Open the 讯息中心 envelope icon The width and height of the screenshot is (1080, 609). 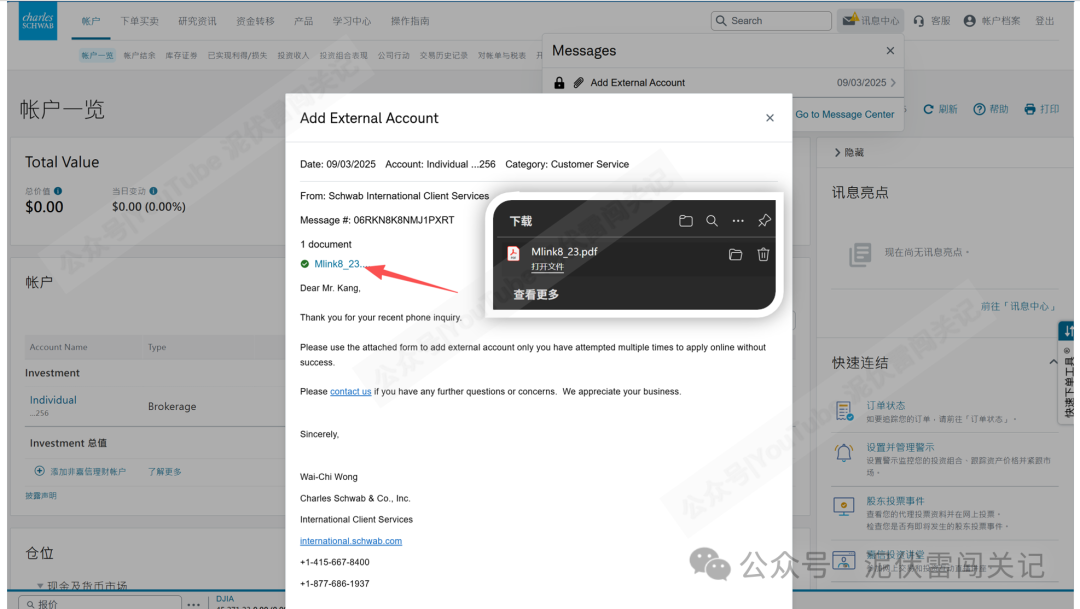tap(851, 20)
